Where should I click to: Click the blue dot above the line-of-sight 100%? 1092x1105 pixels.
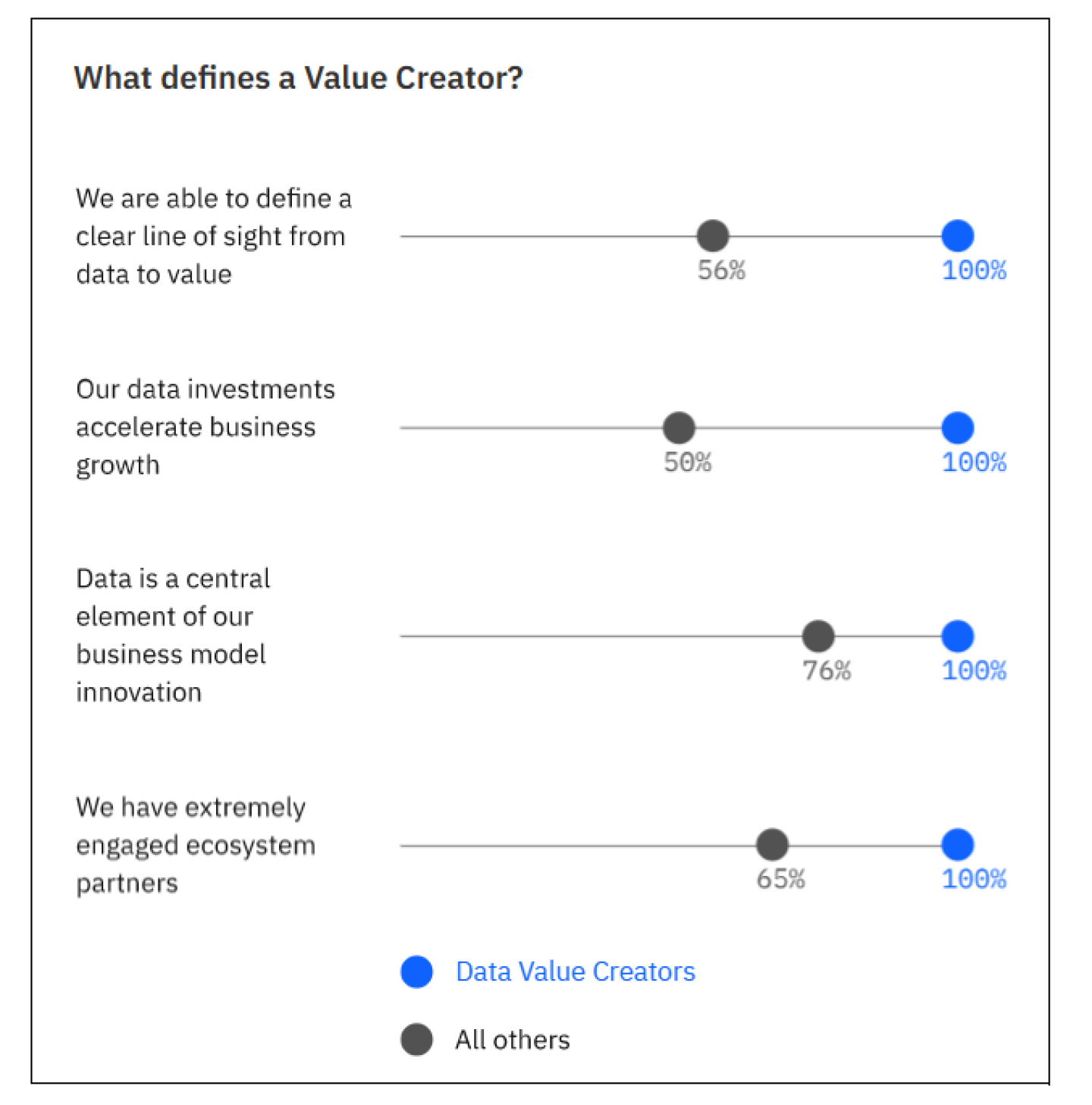[x=958, y=236]
